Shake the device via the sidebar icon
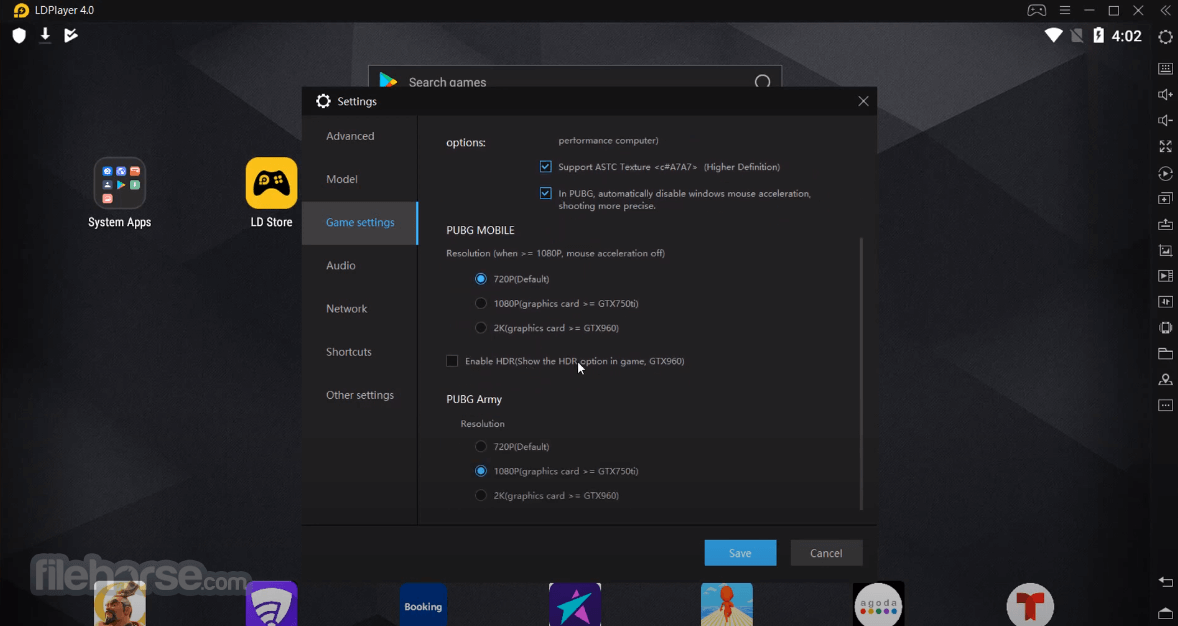 (1165, 328)
